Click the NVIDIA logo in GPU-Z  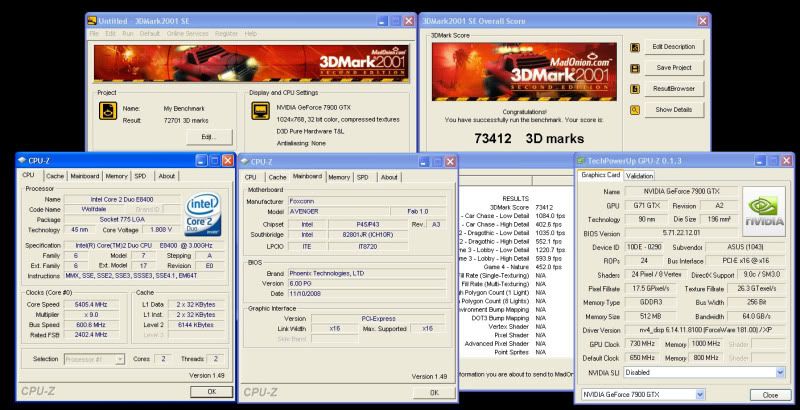(764, 211)
